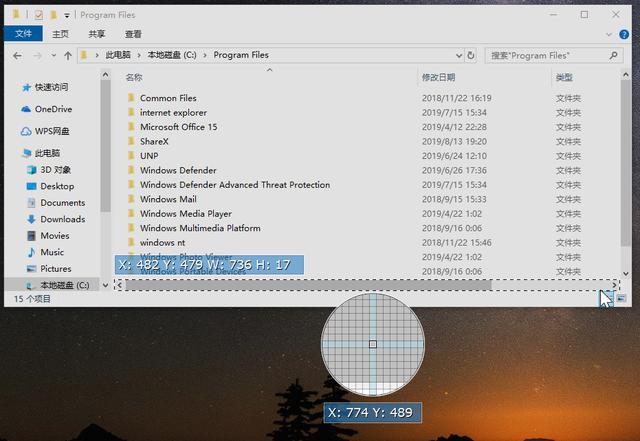Sort by the 类型 column header
This screenshot has height=441, width=640.
coord(564,78)
